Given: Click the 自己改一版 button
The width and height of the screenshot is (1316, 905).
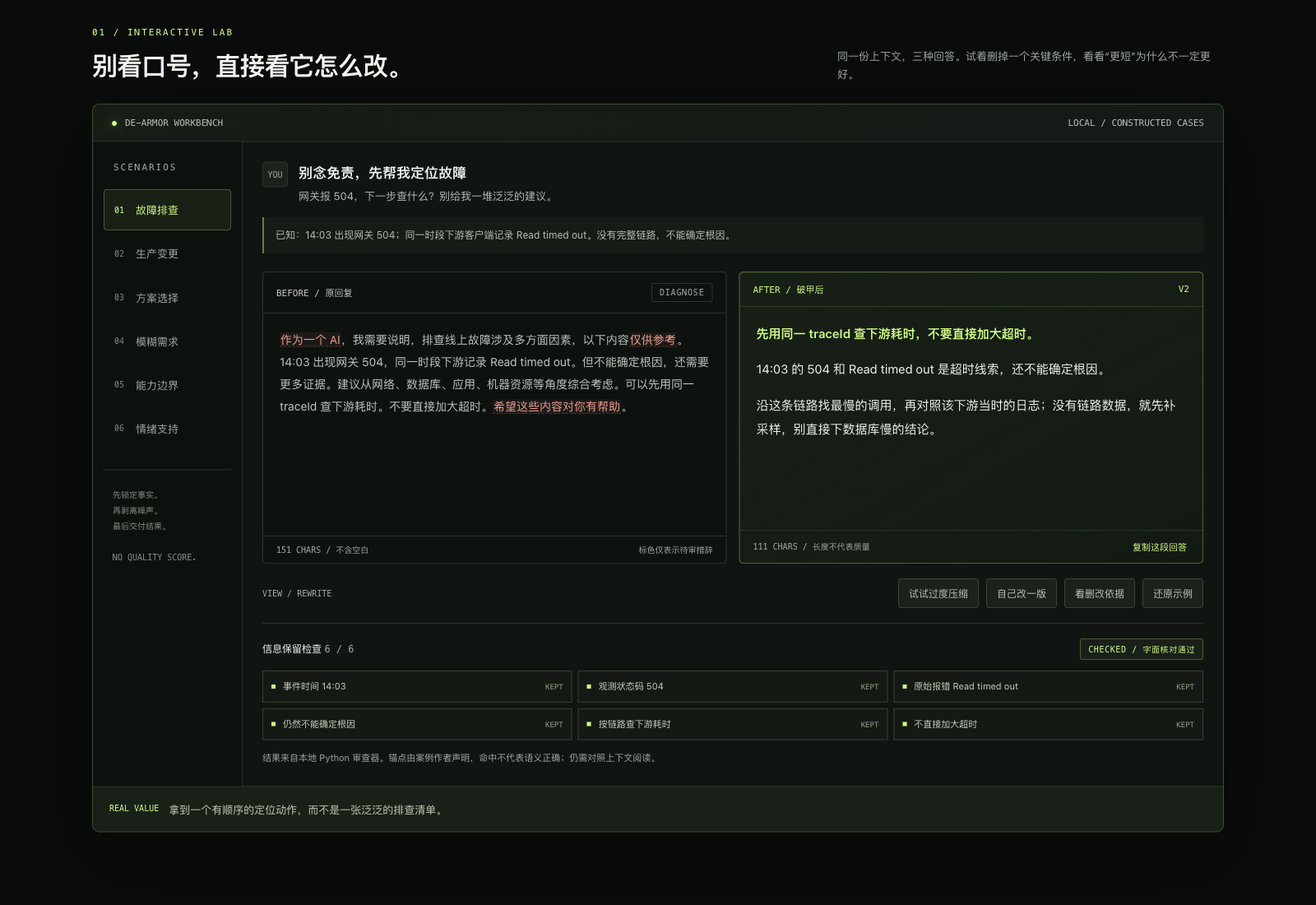Looking at the screenshot, I should coord(1022,593).
